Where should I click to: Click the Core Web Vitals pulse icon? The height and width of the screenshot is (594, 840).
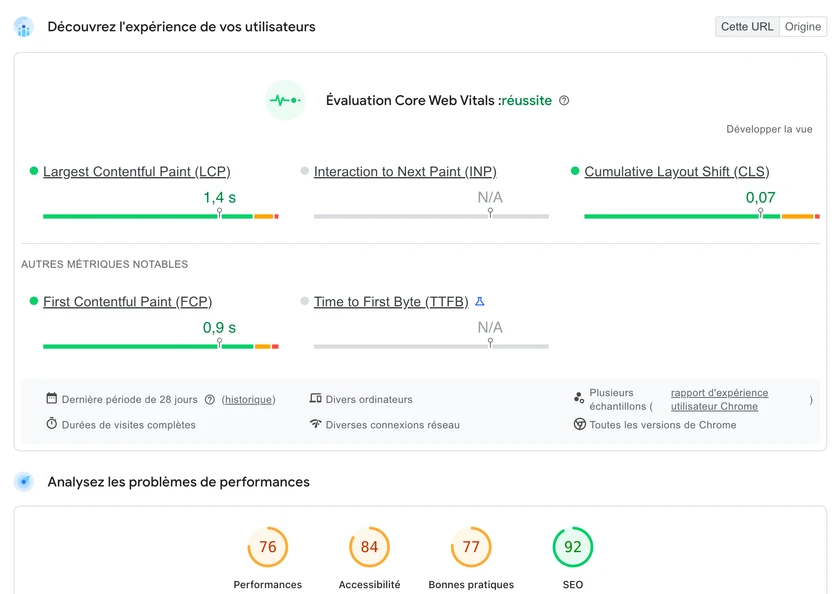(x=285, y=100)
